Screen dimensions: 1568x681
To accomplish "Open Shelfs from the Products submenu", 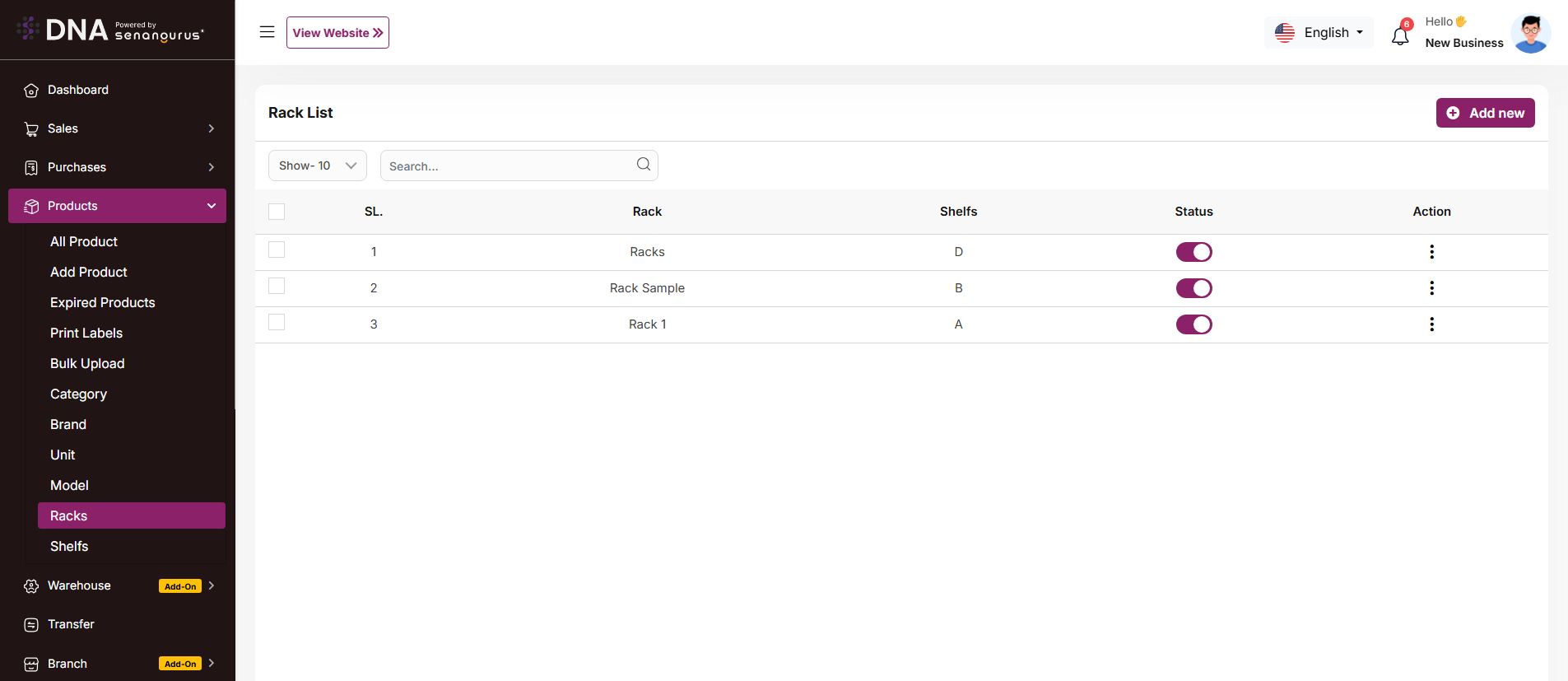I will 69,547.
